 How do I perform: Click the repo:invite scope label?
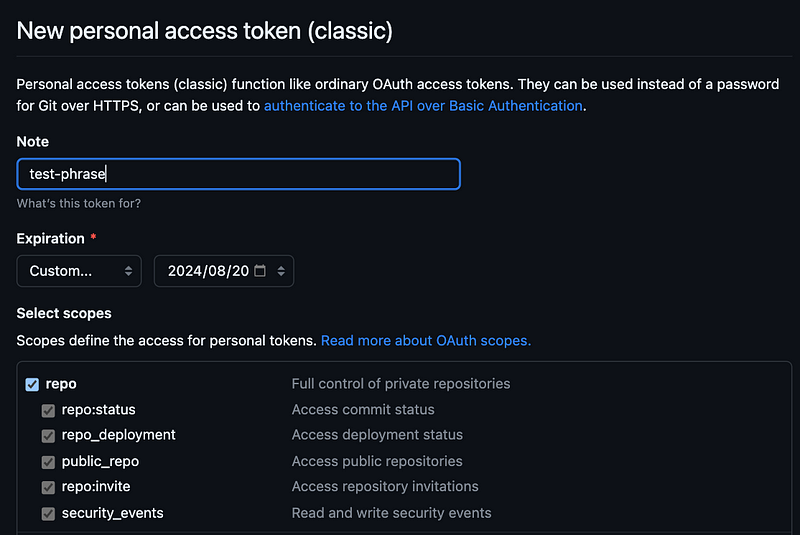96,487
